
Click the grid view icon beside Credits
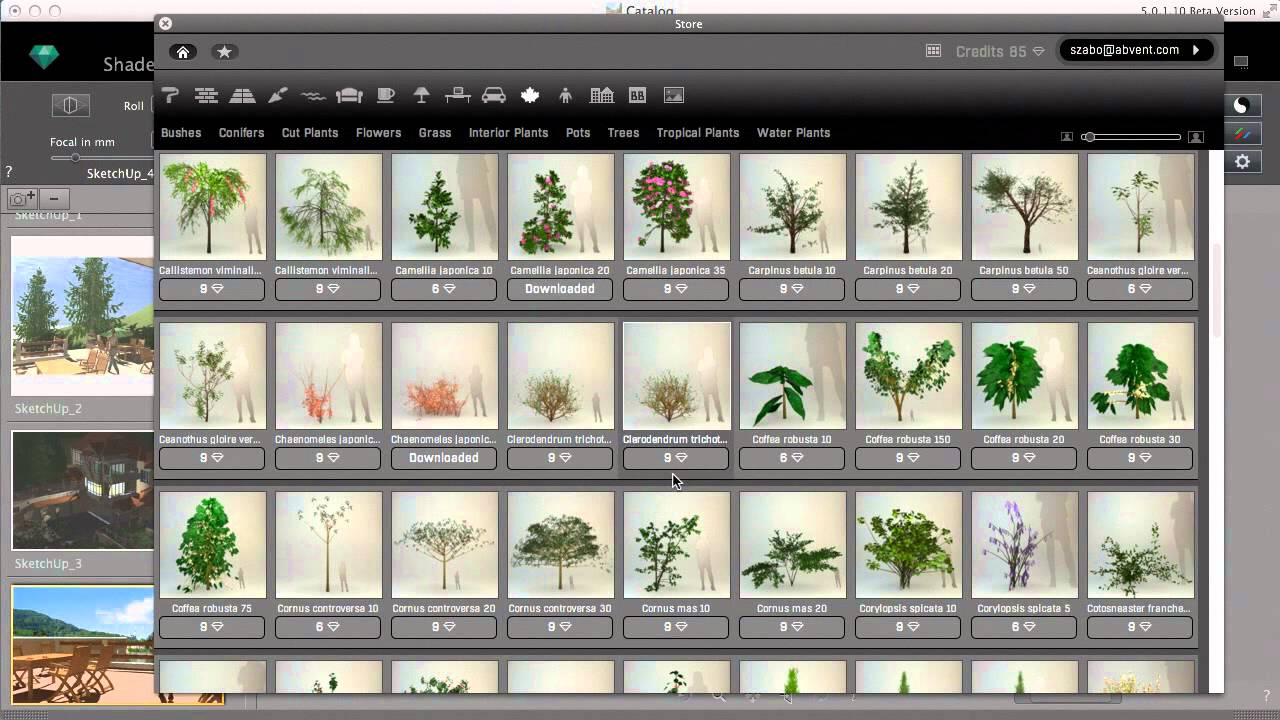[x=933, y=50]
